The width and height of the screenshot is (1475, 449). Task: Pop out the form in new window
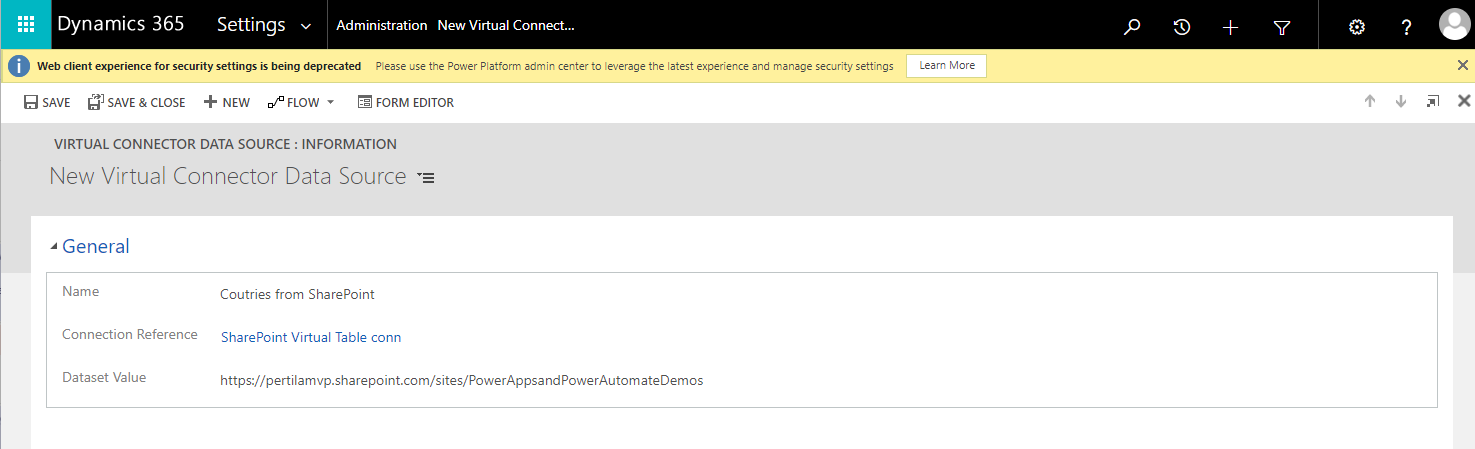tap(1433, 102)
